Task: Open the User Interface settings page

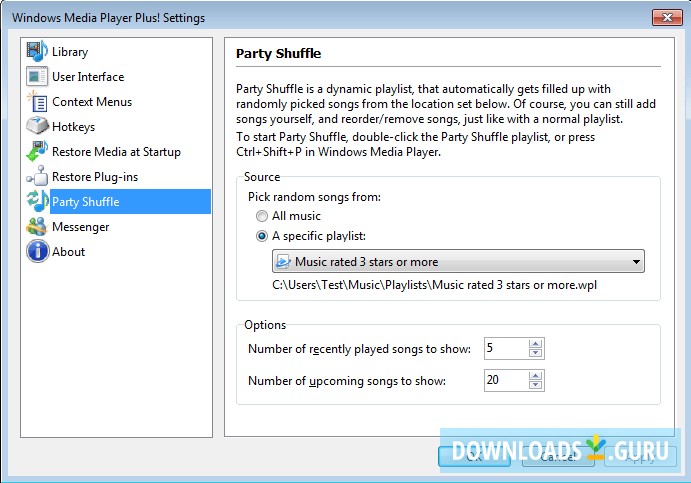Action: tap(88, 77)
